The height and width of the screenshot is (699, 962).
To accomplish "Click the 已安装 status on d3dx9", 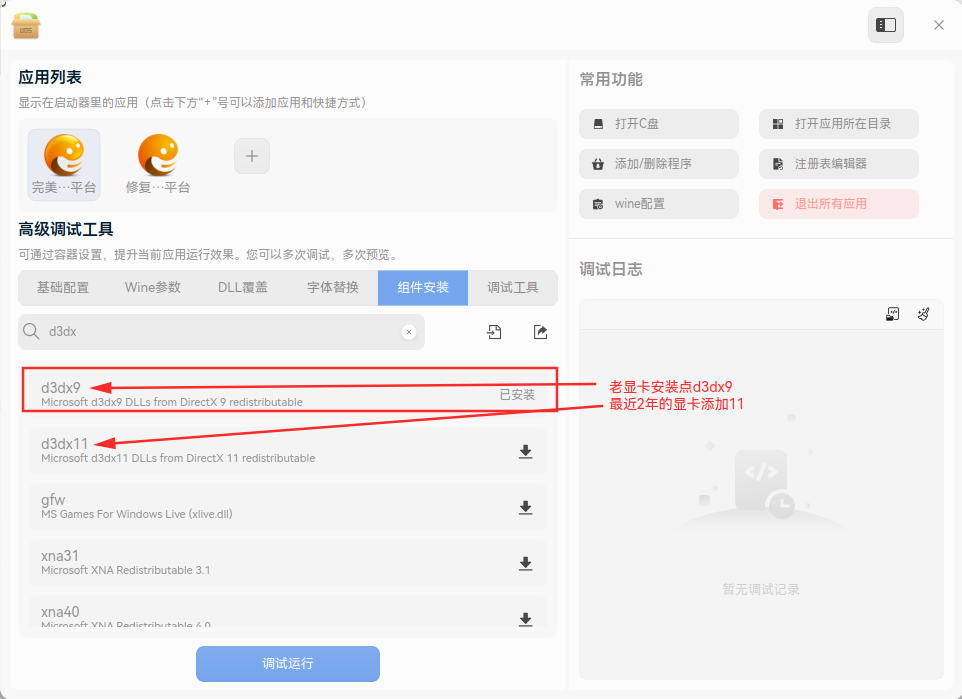I will coord(517,395).
